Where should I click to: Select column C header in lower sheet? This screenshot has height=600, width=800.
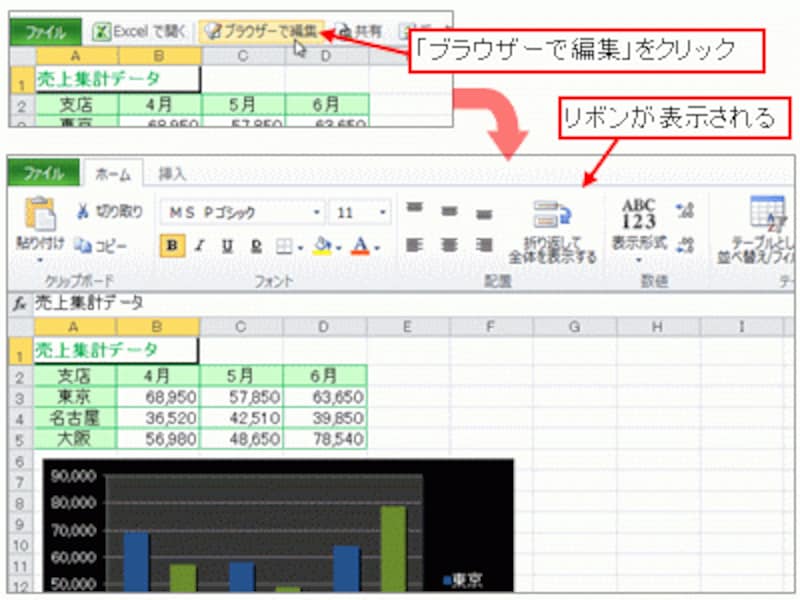pos(241,327)
